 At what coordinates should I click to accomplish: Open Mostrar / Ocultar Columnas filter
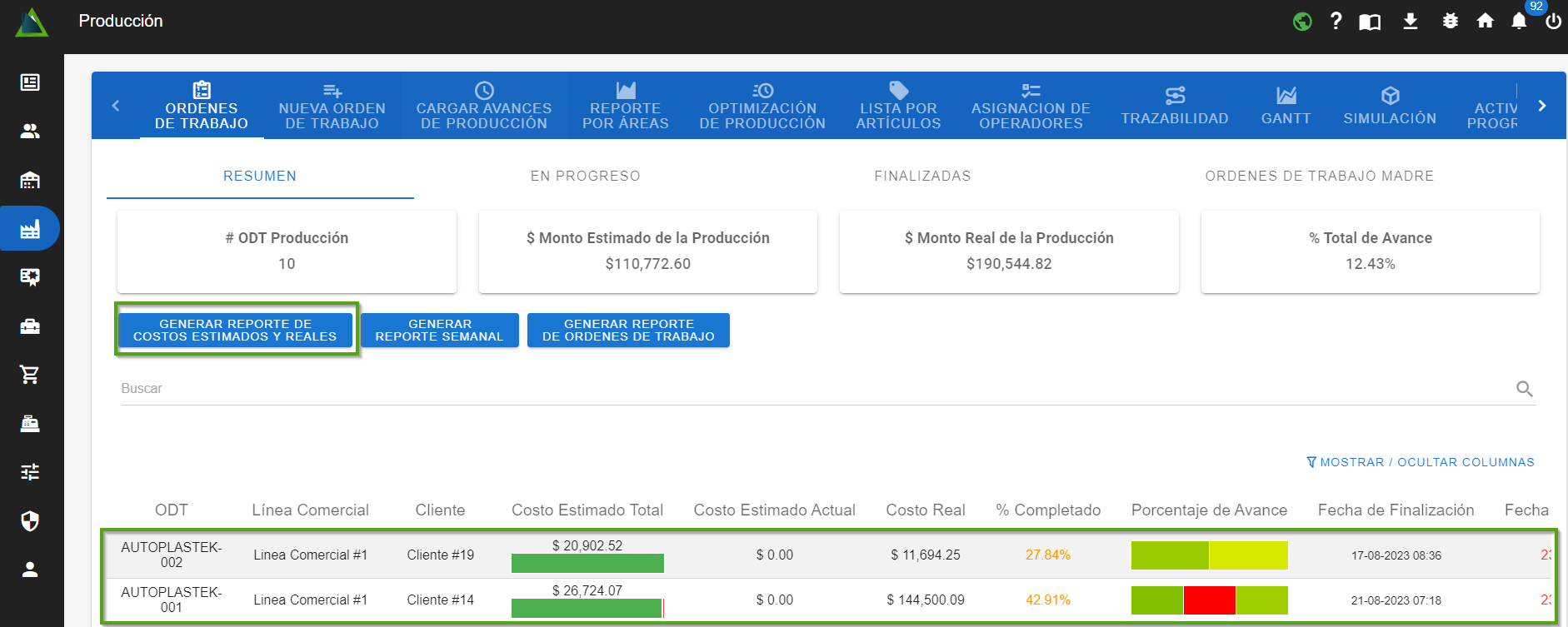point(1420,462)
